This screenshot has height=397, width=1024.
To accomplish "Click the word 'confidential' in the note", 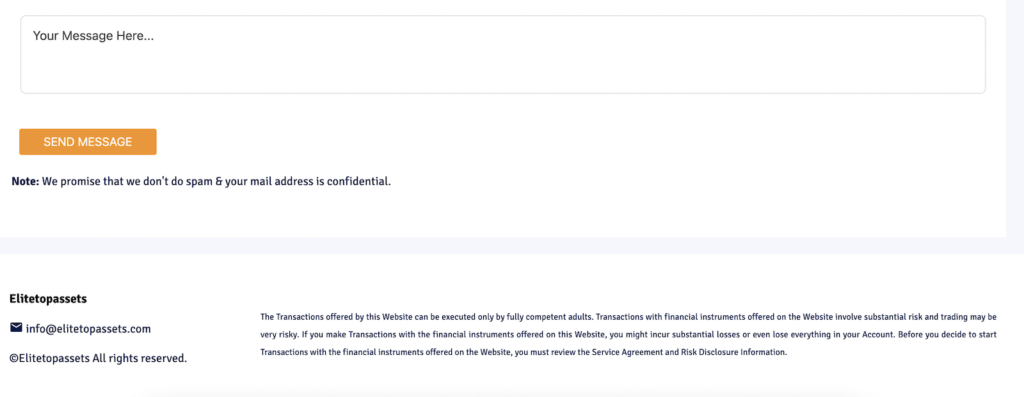I will (357, 181).
